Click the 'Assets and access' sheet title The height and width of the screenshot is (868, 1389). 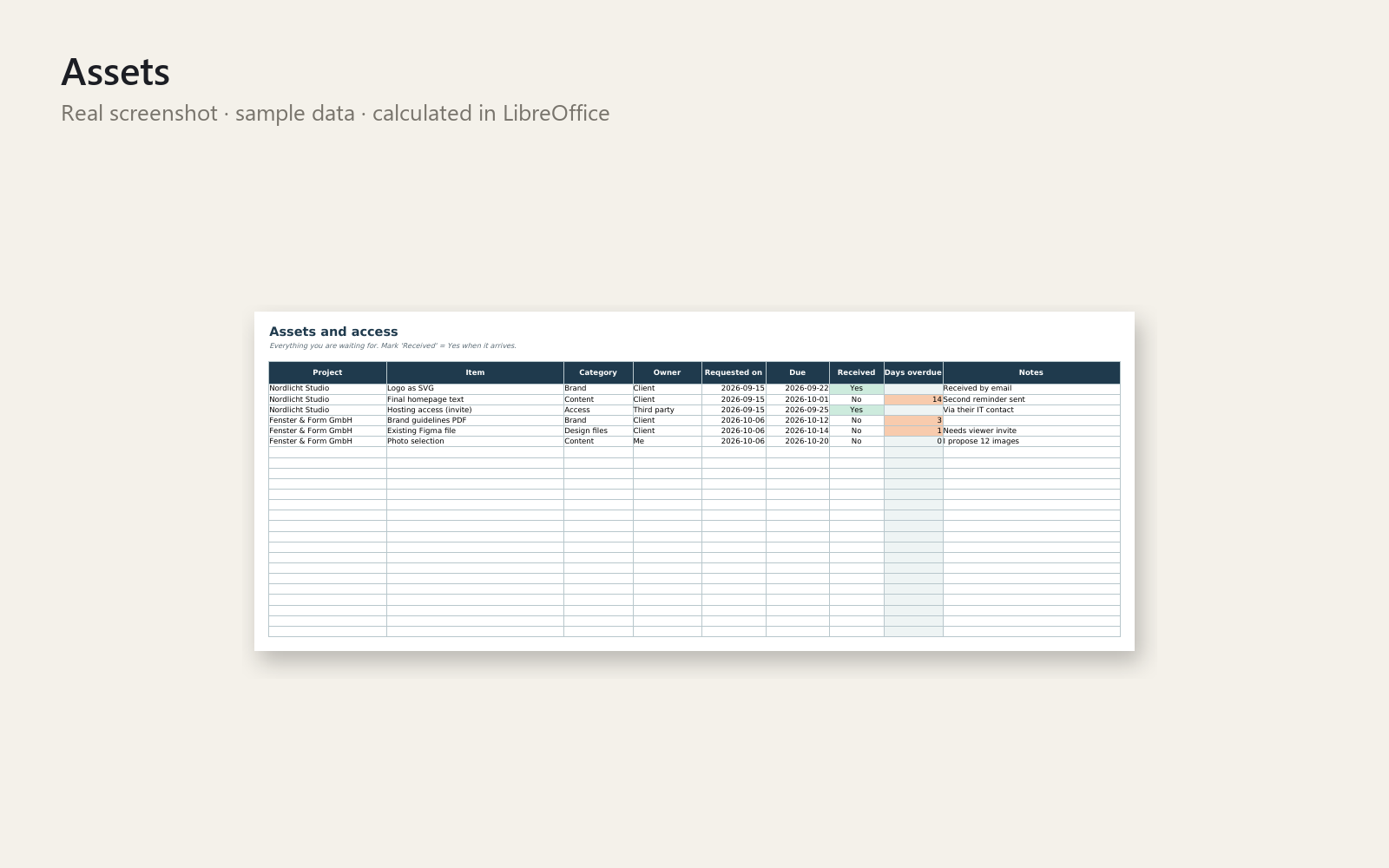[x=333, y=332]
